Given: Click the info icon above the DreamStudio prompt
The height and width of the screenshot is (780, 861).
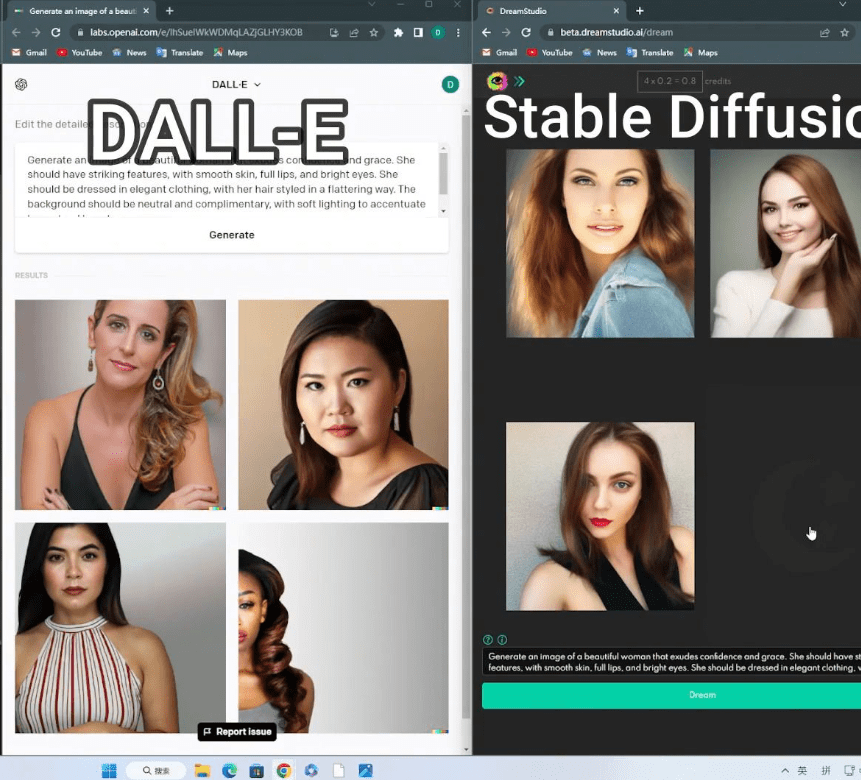Looking at the screenshot, I should point(502,640).
